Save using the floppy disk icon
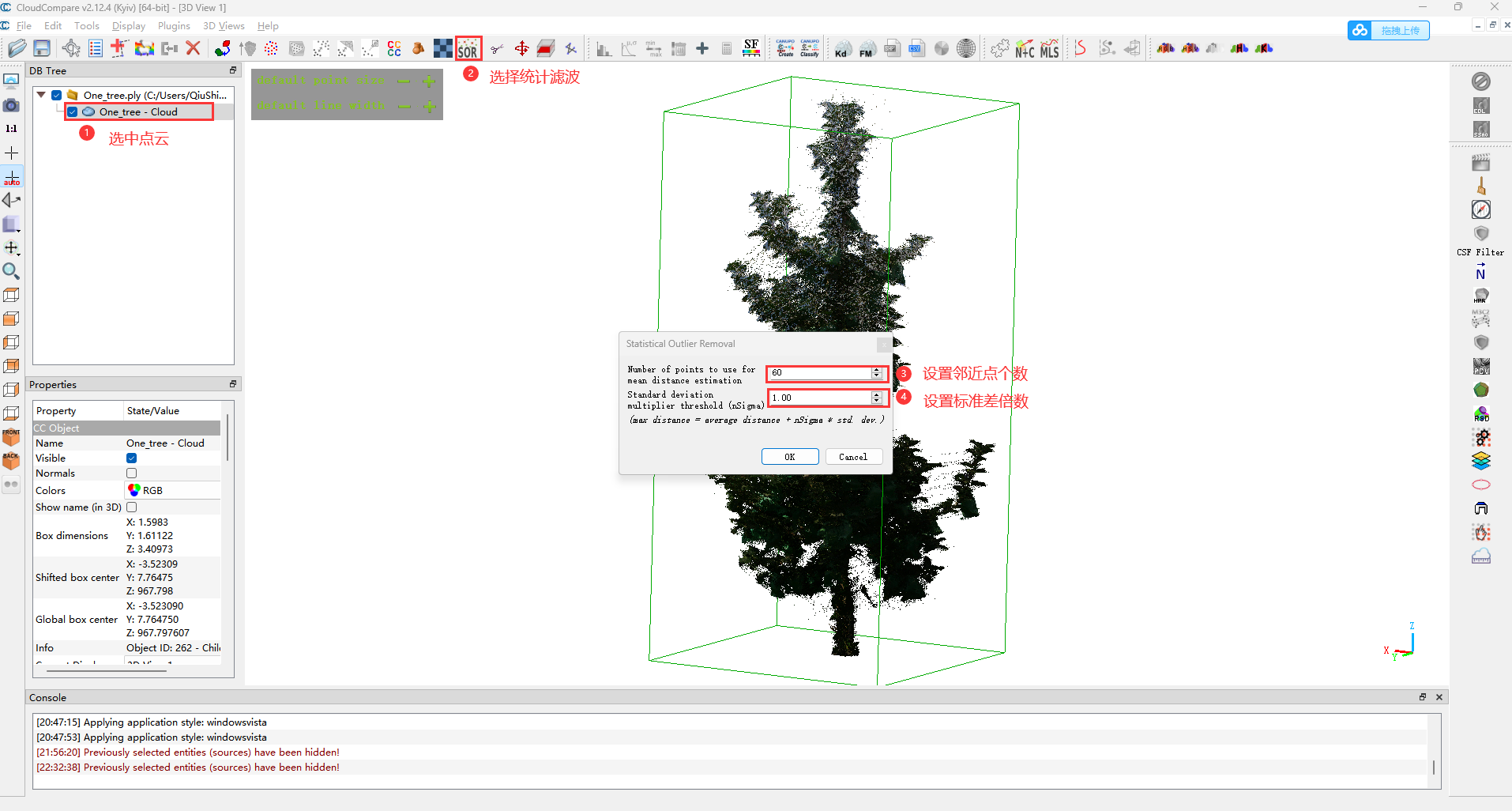This screenshot has width=1512, height=811. click(x=42, y=48)
